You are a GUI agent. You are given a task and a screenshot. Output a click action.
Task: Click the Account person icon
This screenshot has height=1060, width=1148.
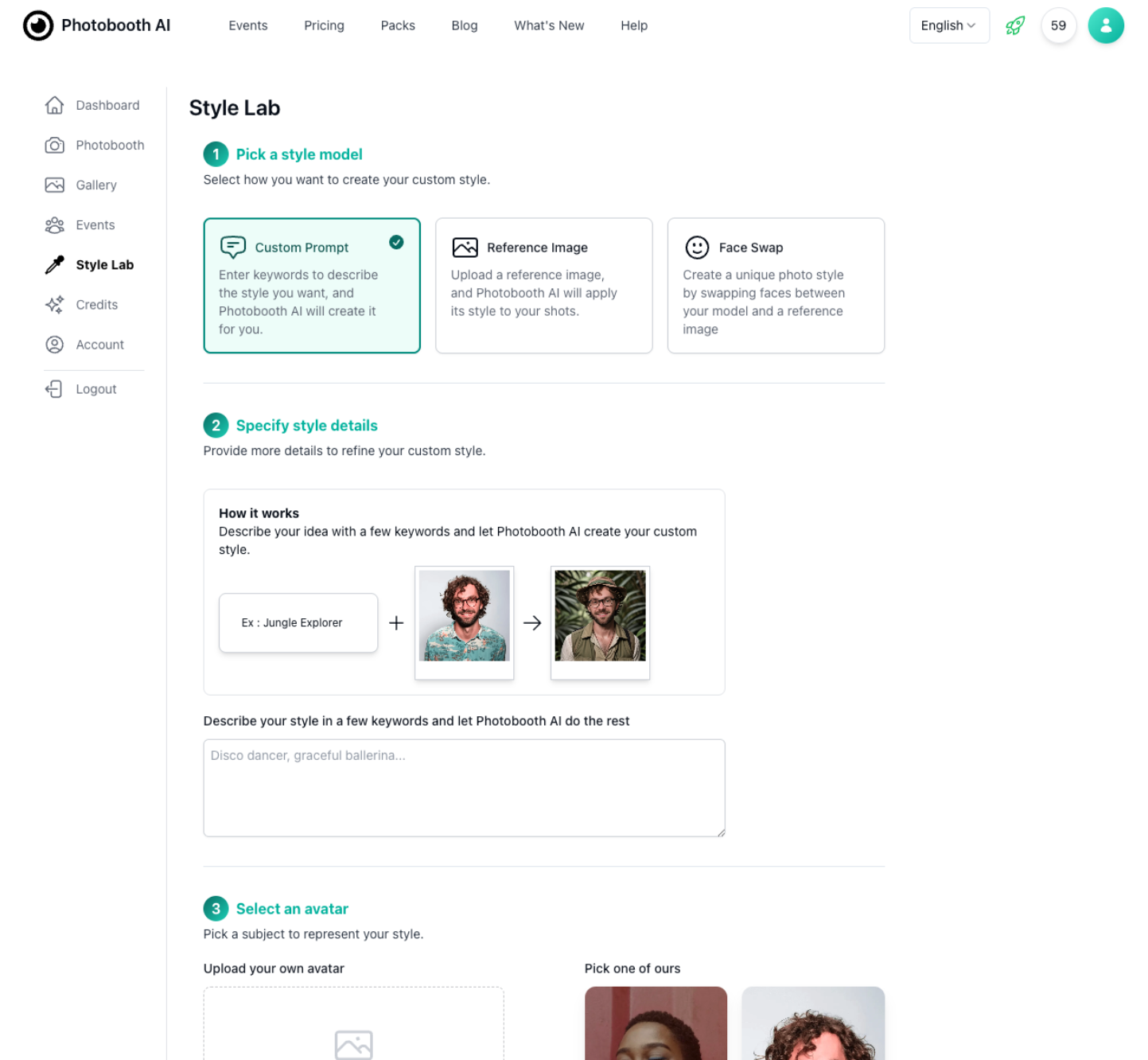point(54,345)
